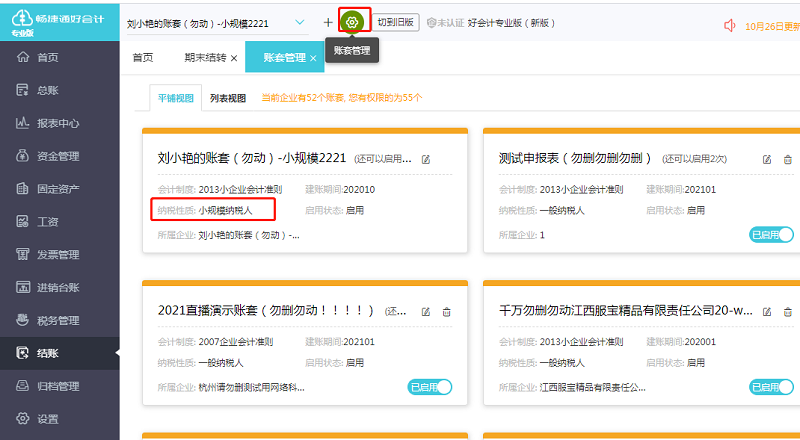800x440 pixels.
Task: Select the 平铺视图 view tab
Action: (176, 98)
